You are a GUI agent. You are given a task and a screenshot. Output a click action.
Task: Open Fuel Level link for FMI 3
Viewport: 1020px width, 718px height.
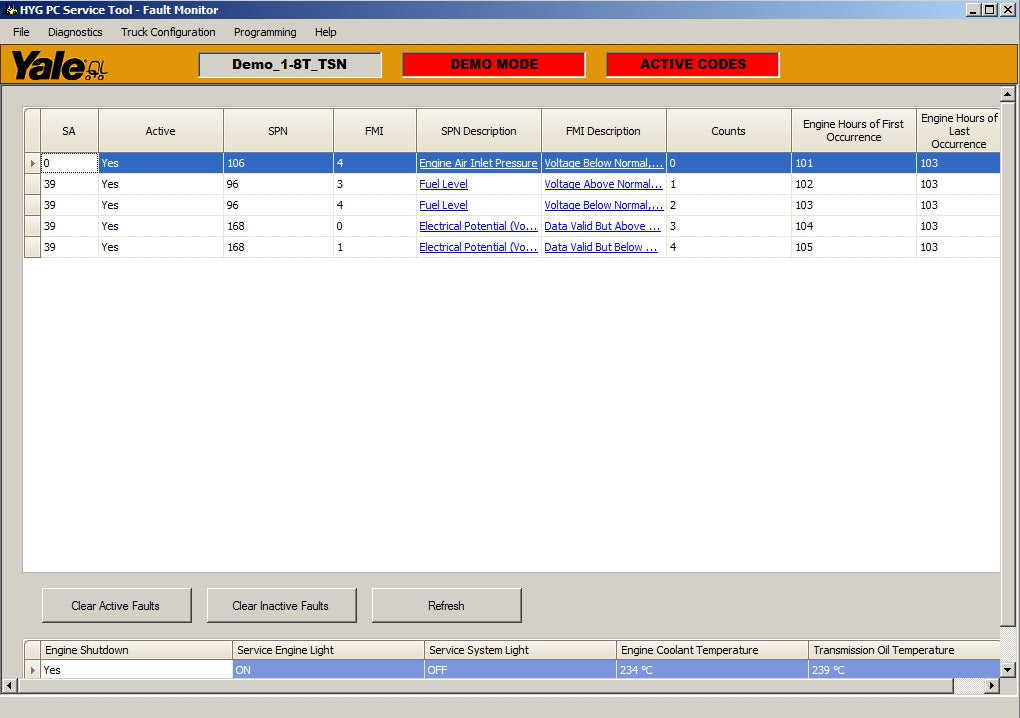443,184
